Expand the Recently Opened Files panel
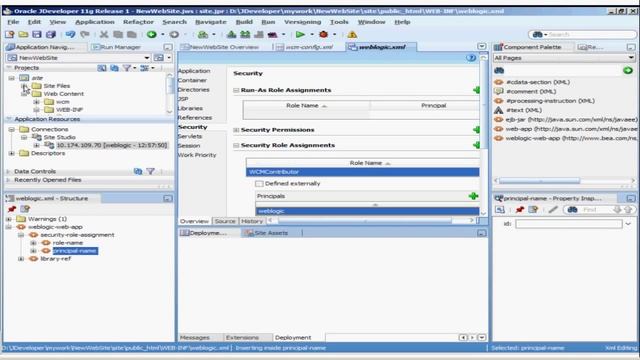640x360 pixels. (x=8, y=180)
